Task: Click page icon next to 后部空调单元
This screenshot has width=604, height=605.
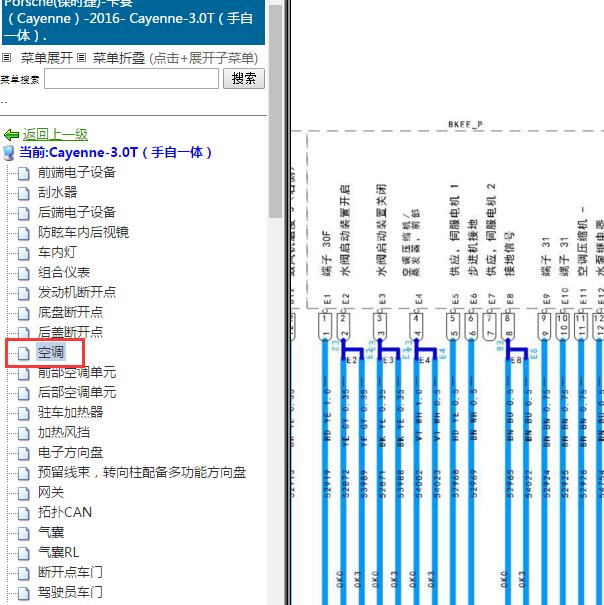Action: pyautogui.click(x=24, y=394)
